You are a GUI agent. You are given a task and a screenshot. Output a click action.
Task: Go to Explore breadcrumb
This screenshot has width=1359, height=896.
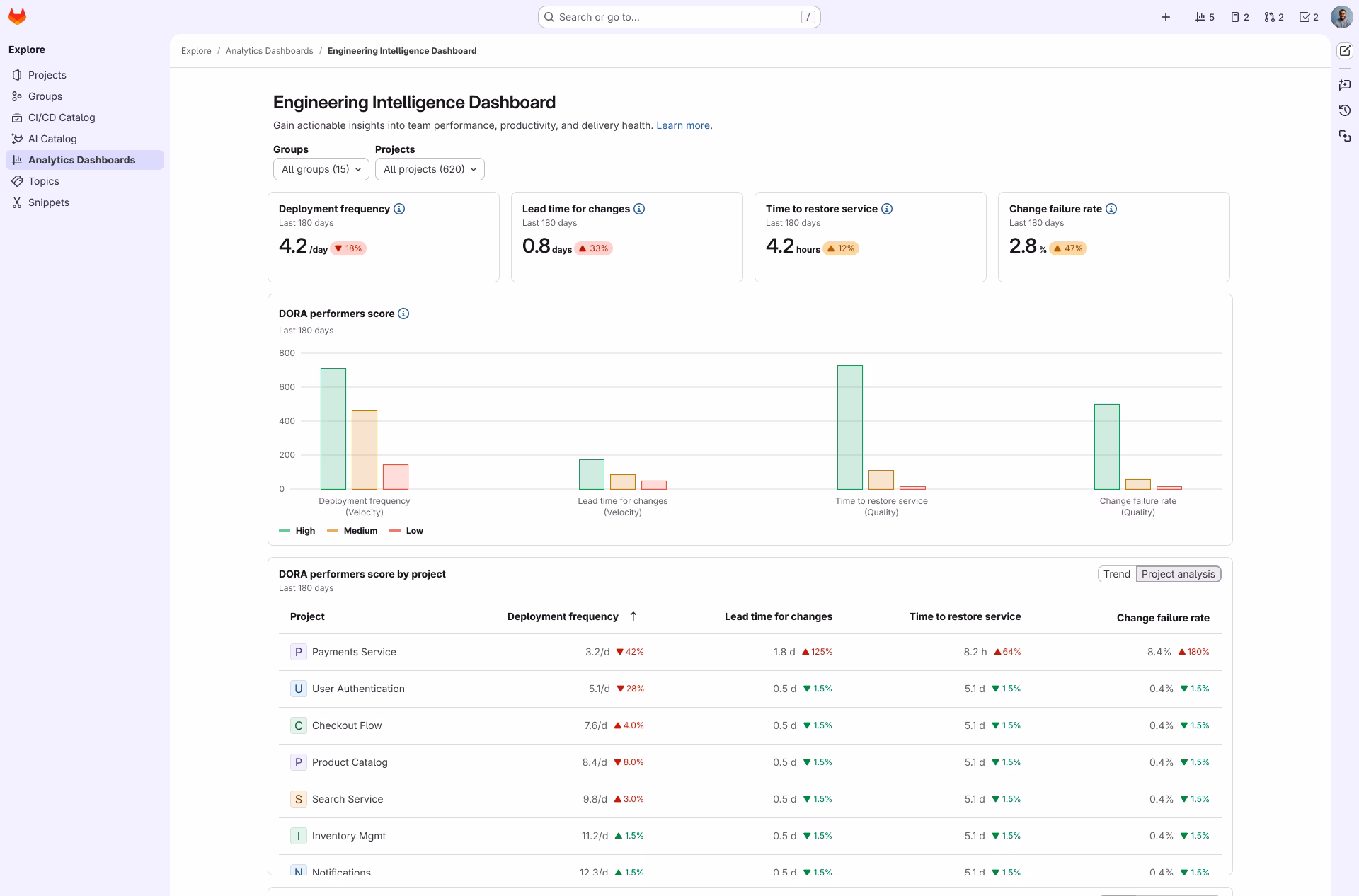tap(196, 51)
